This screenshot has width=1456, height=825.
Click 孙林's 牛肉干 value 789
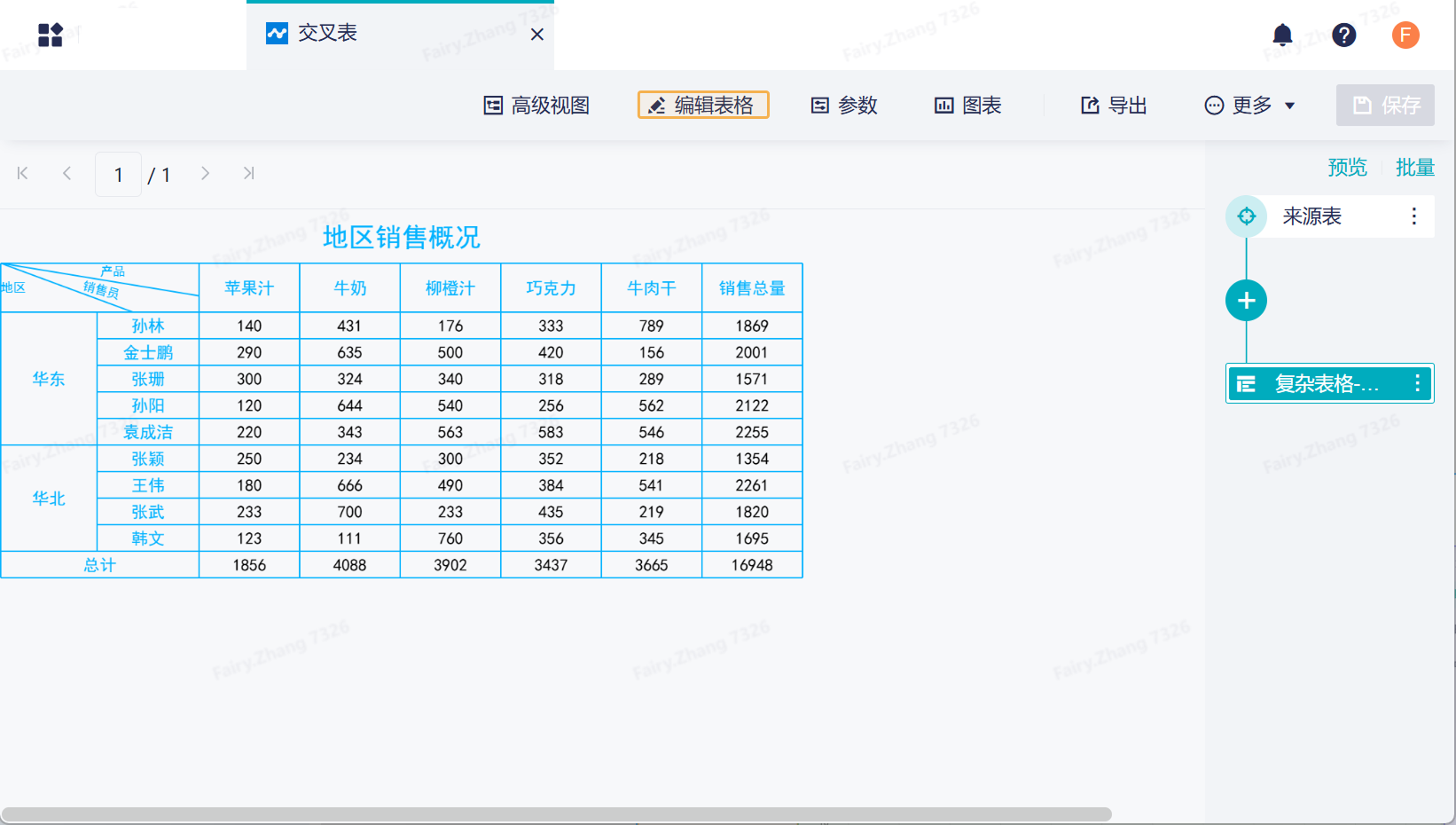pos(652,326)
